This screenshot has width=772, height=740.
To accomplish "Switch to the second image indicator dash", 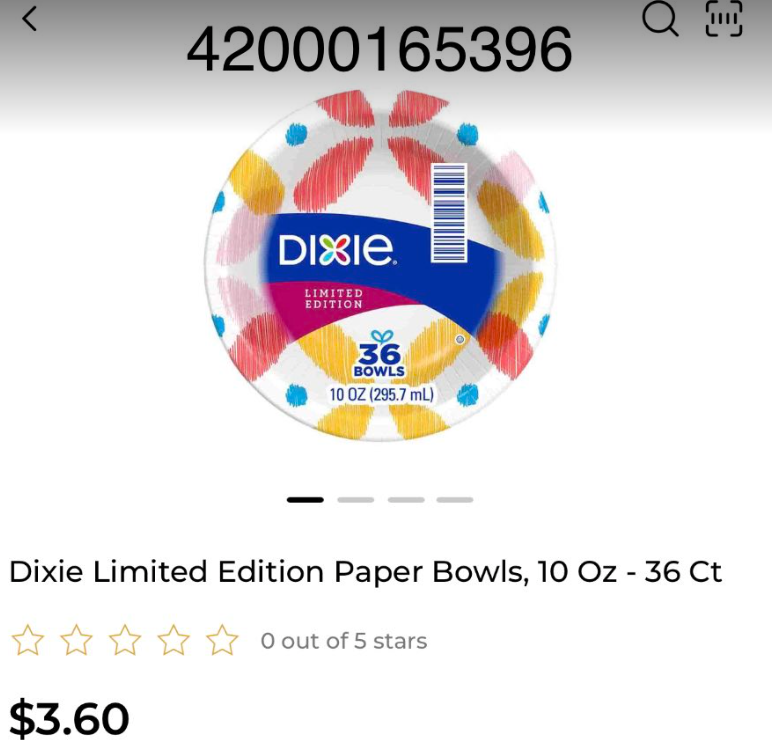I will [355, 500].
